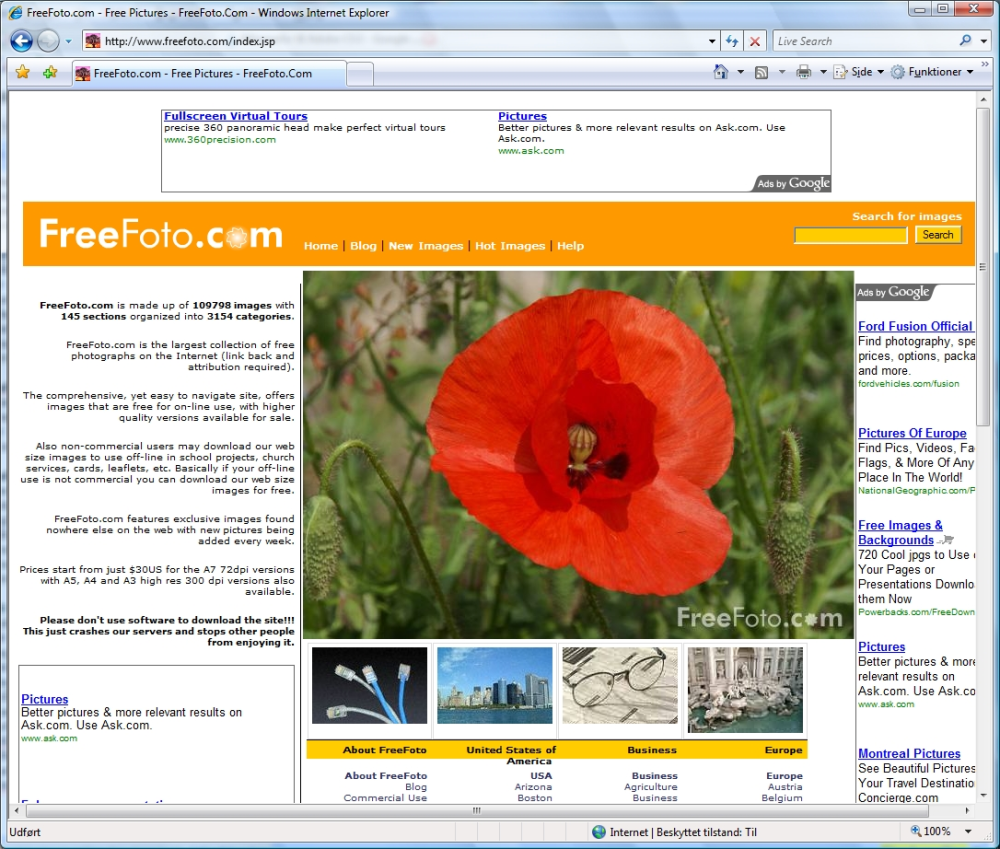The height and width of the screenshot is (849, 1000).
Task: Click the Home page icon in toolbar
Action: point(721,72)
